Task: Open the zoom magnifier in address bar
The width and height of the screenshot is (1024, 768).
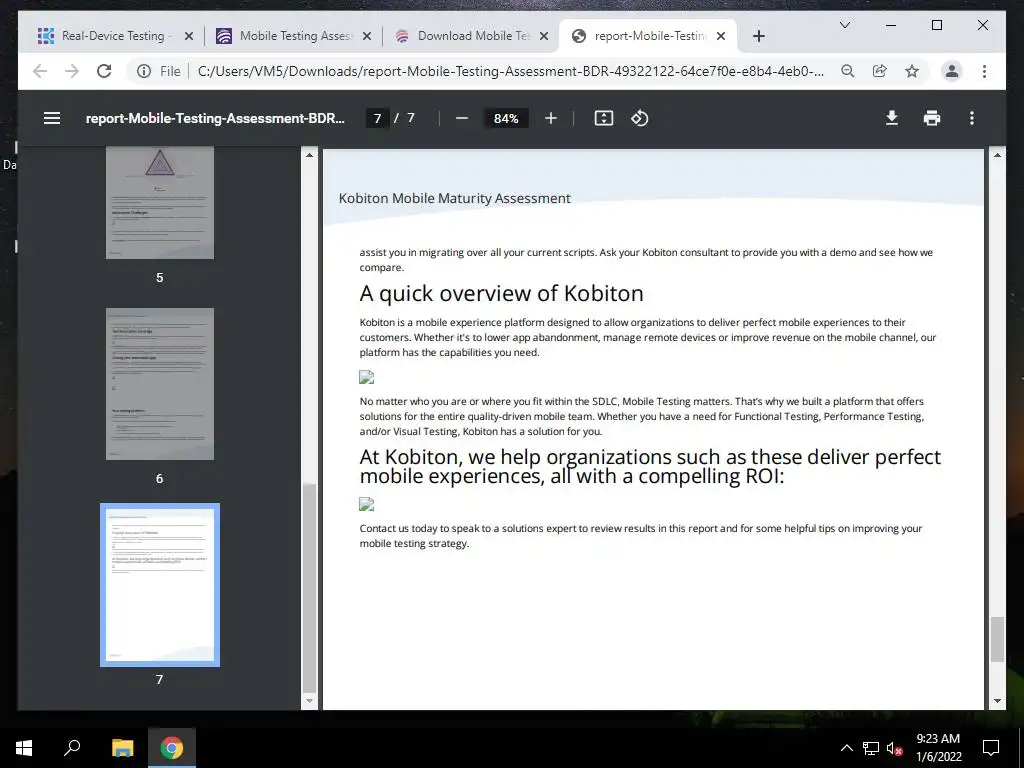Action: (x=848, y=71)
